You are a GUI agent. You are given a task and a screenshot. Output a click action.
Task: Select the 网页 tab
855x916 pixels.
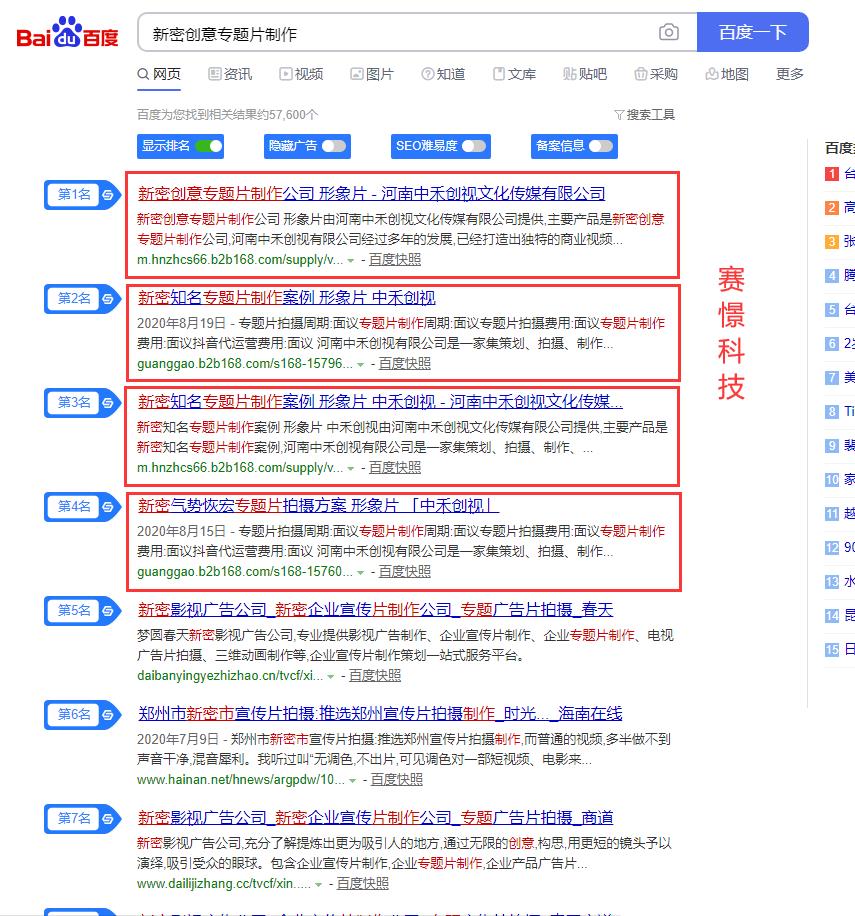tap(159, 74)
